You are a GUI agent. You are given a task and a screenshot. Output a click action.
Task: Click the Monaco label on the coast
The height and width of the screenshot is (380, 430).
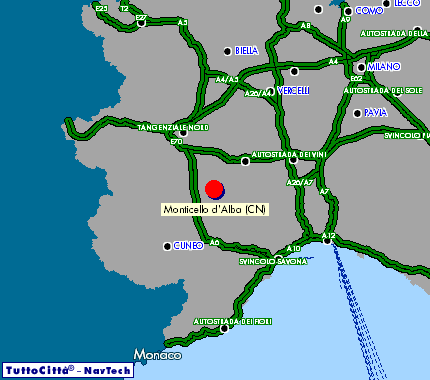click(157, 355)
